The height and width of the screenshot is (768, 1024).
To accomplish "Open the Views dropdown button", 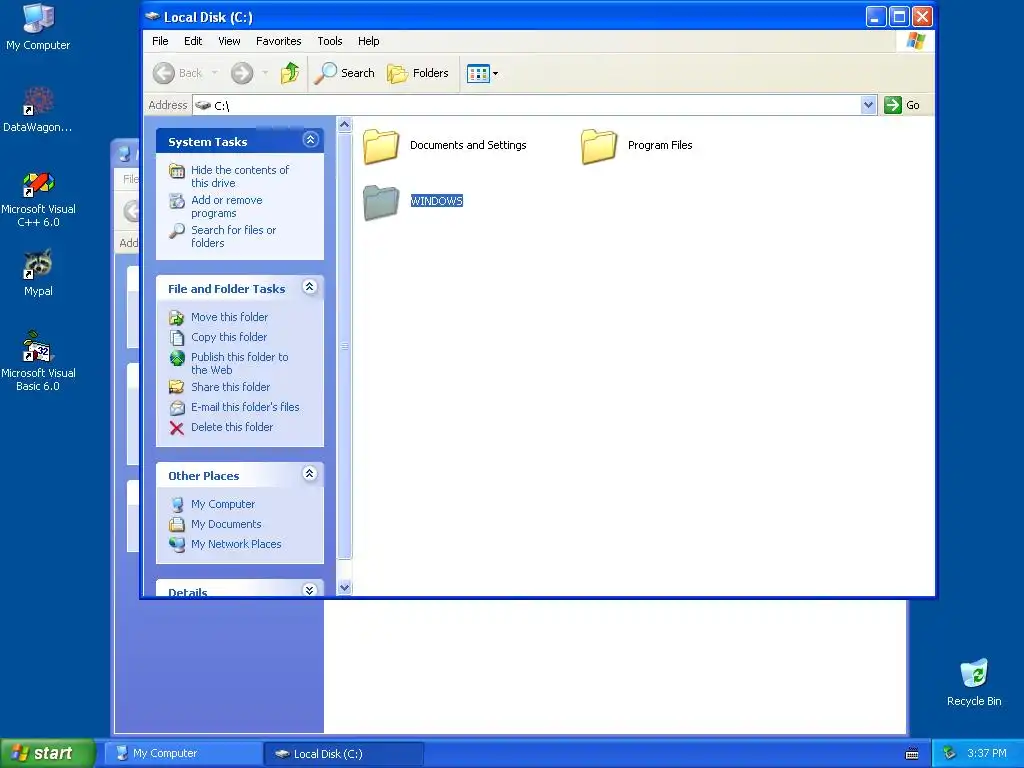I will [x=483, y=73].
